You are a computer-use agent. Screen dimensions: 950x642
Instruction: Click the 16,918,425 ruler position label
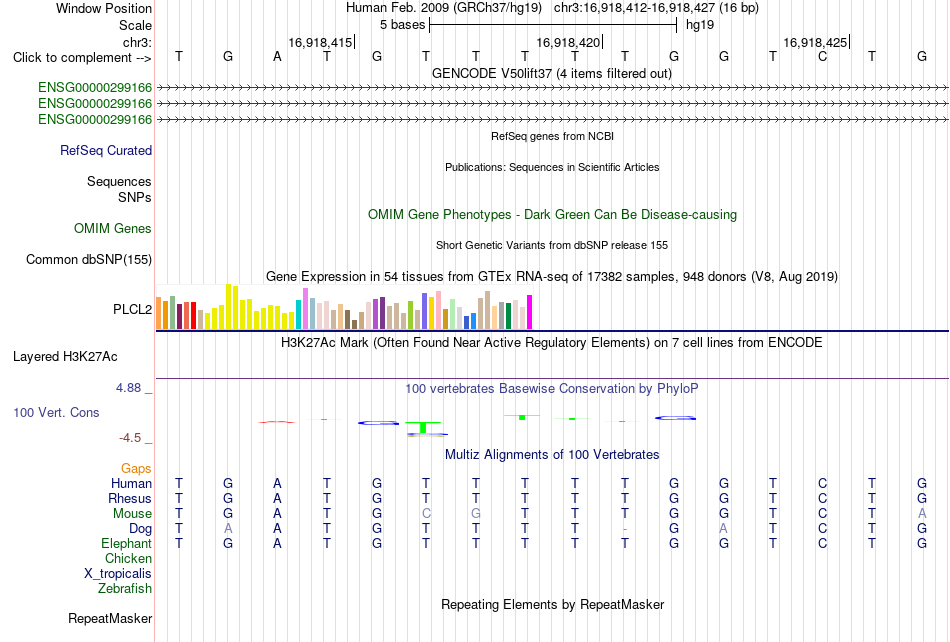click(x=815, y=42)
